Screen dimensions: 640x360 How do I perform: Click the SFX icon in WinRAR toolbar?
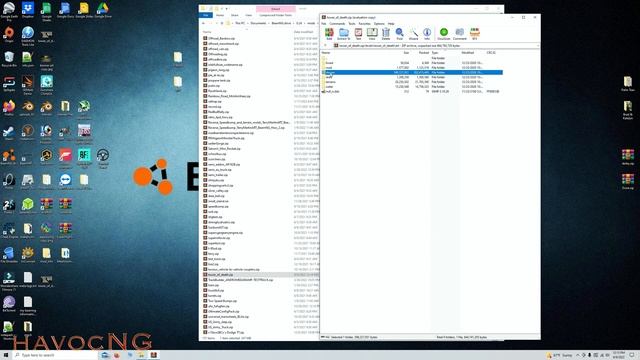tap(474, 34)
